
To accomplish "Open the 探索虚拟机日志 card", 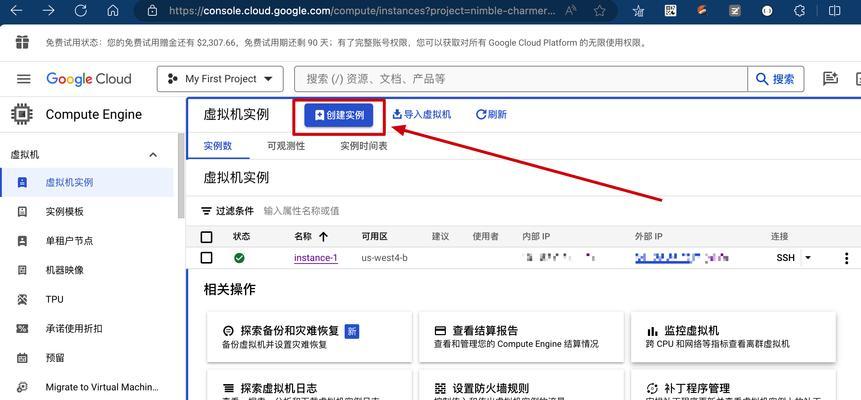I will (x=310, y=385).
